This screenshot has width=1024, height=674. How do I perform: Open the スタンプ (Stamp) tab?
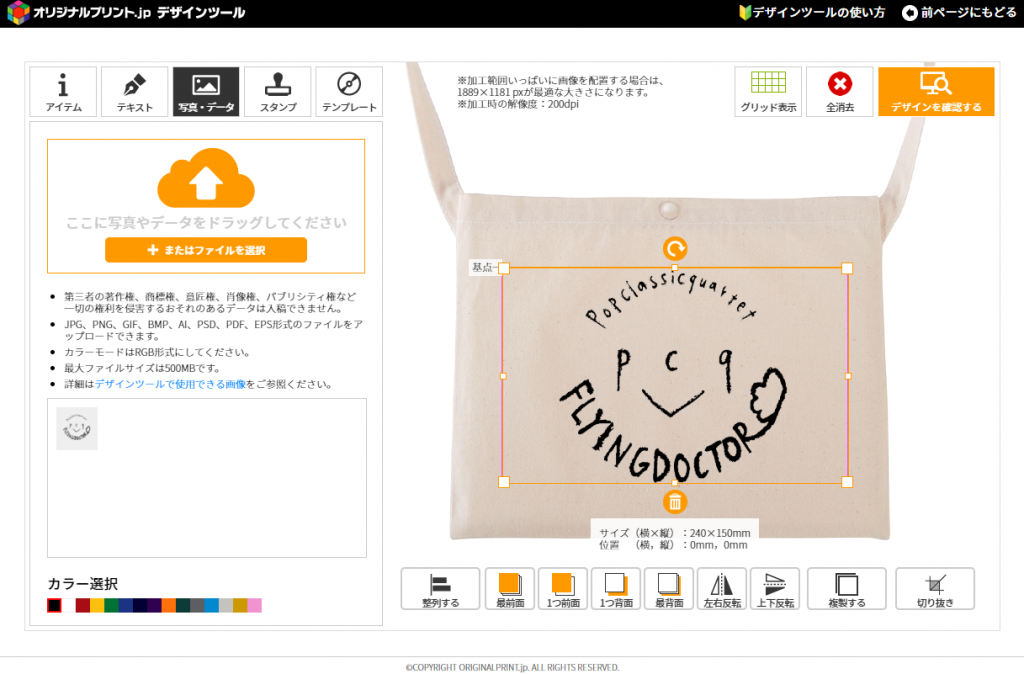[278, 91]
